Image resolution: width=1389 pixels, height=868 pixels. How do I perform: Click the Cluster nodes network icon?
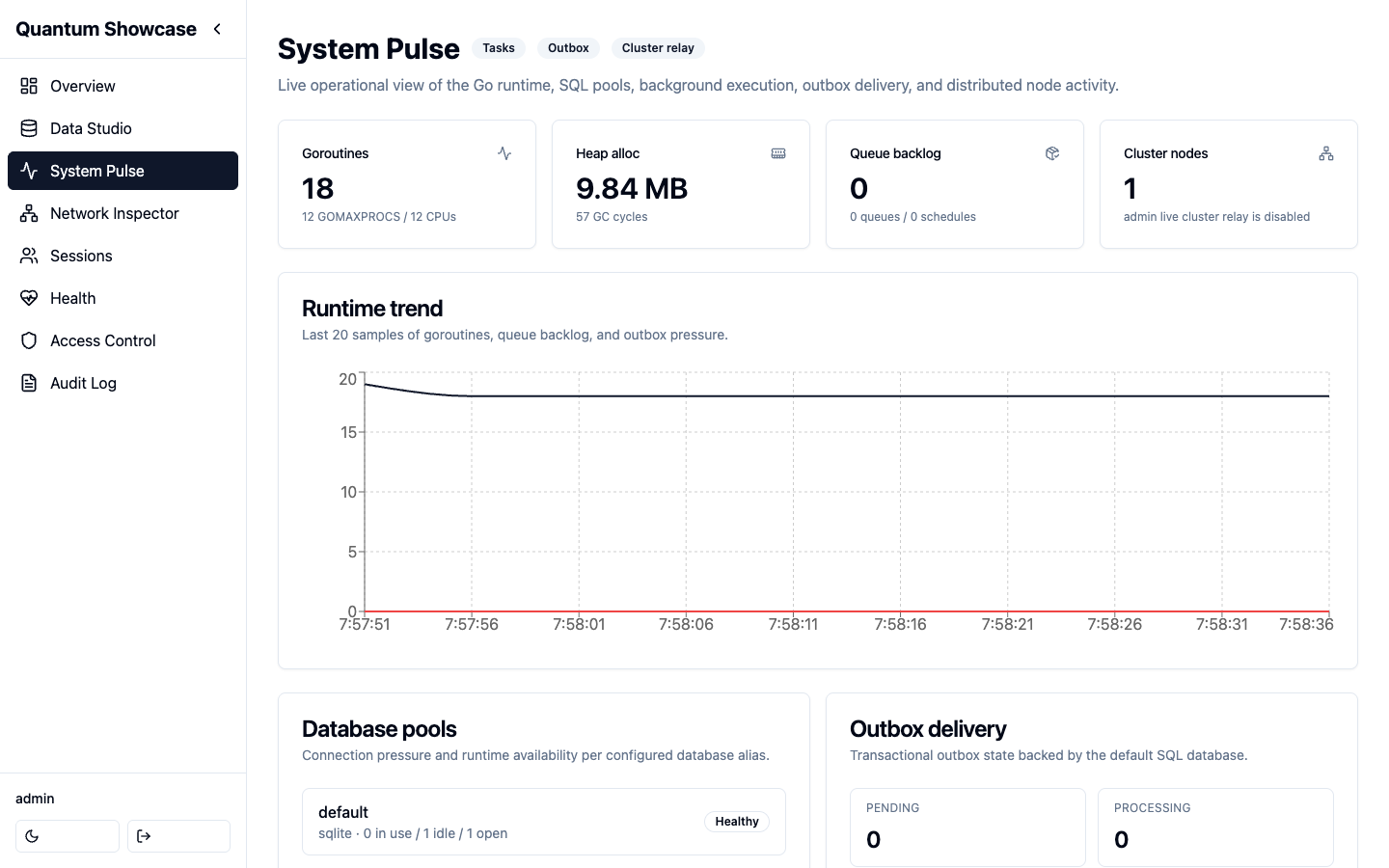1326,153
